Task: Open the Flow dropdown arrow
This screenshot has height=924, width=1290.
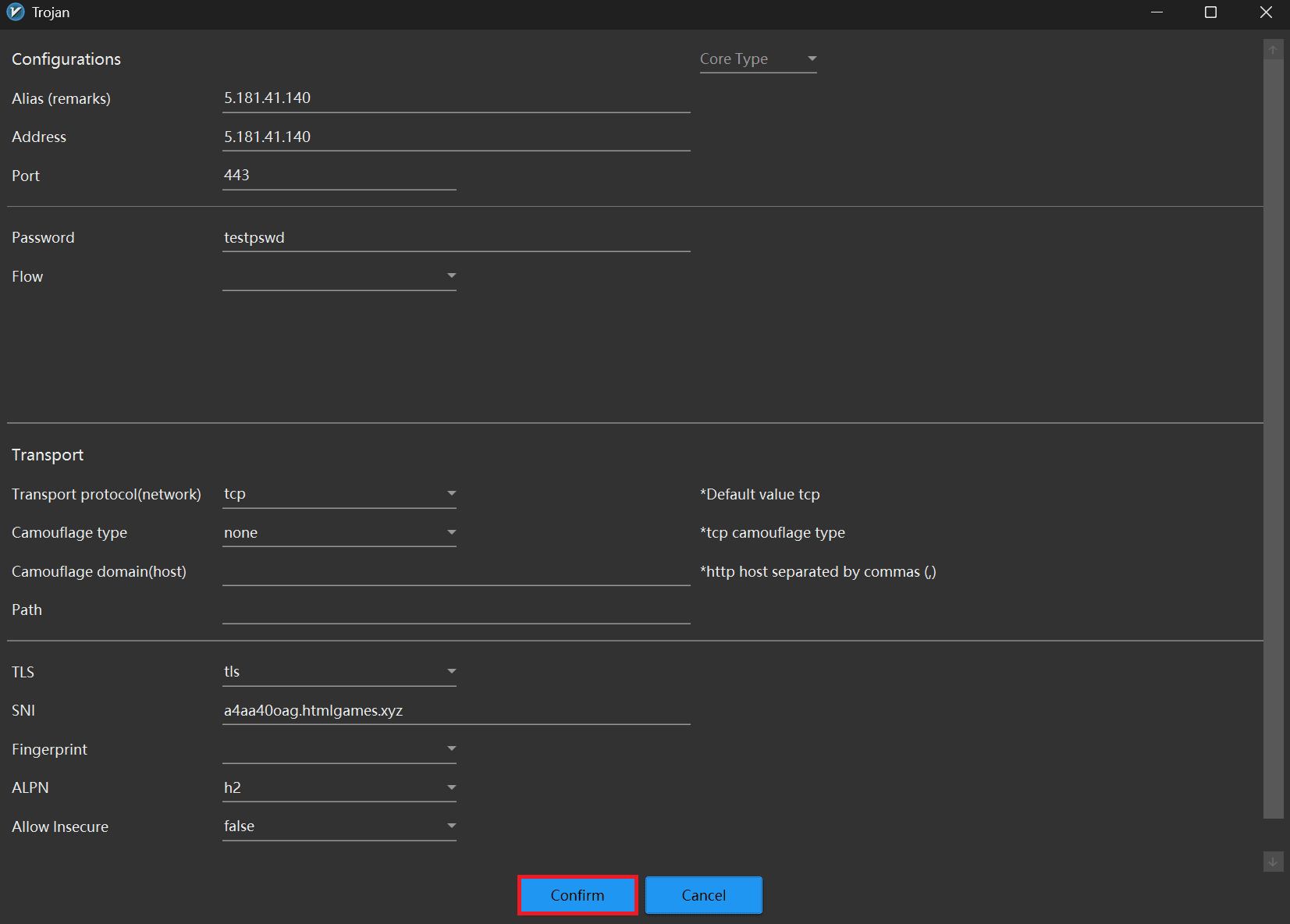Action: 451,275
